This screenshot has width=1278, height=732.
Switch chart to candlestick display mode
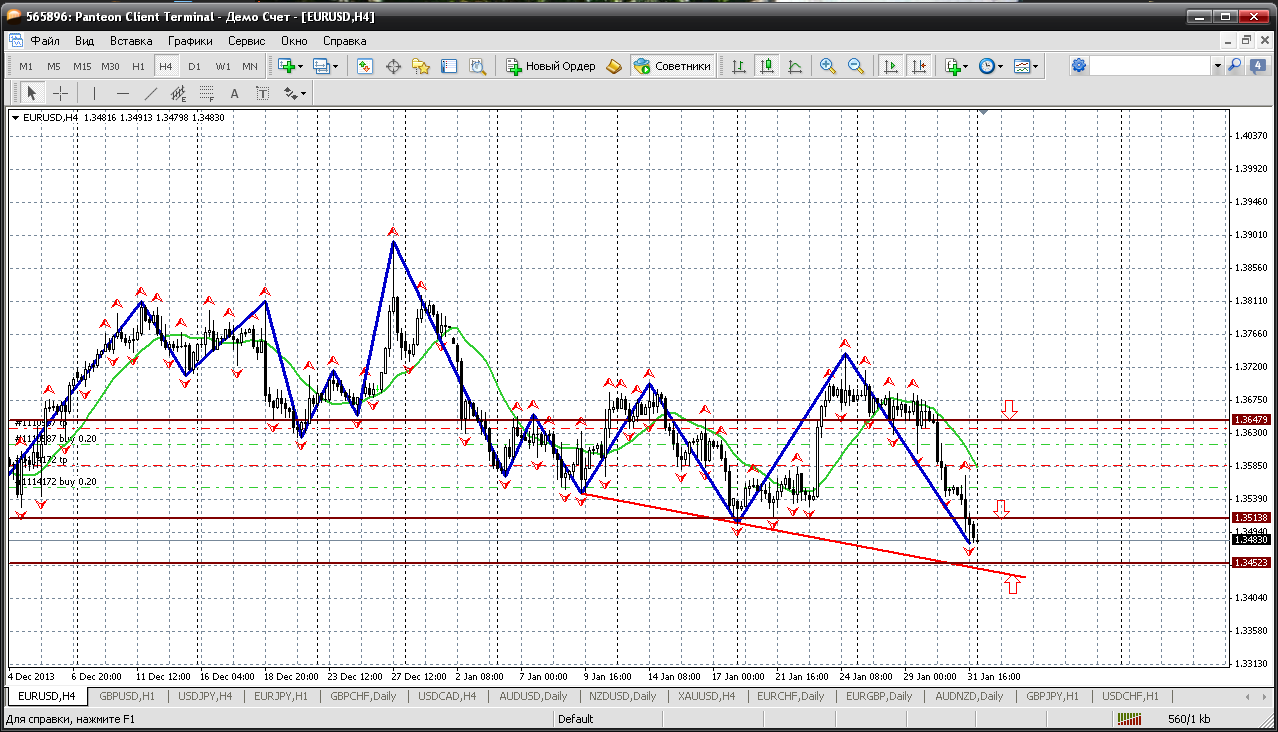click(767, 66)
